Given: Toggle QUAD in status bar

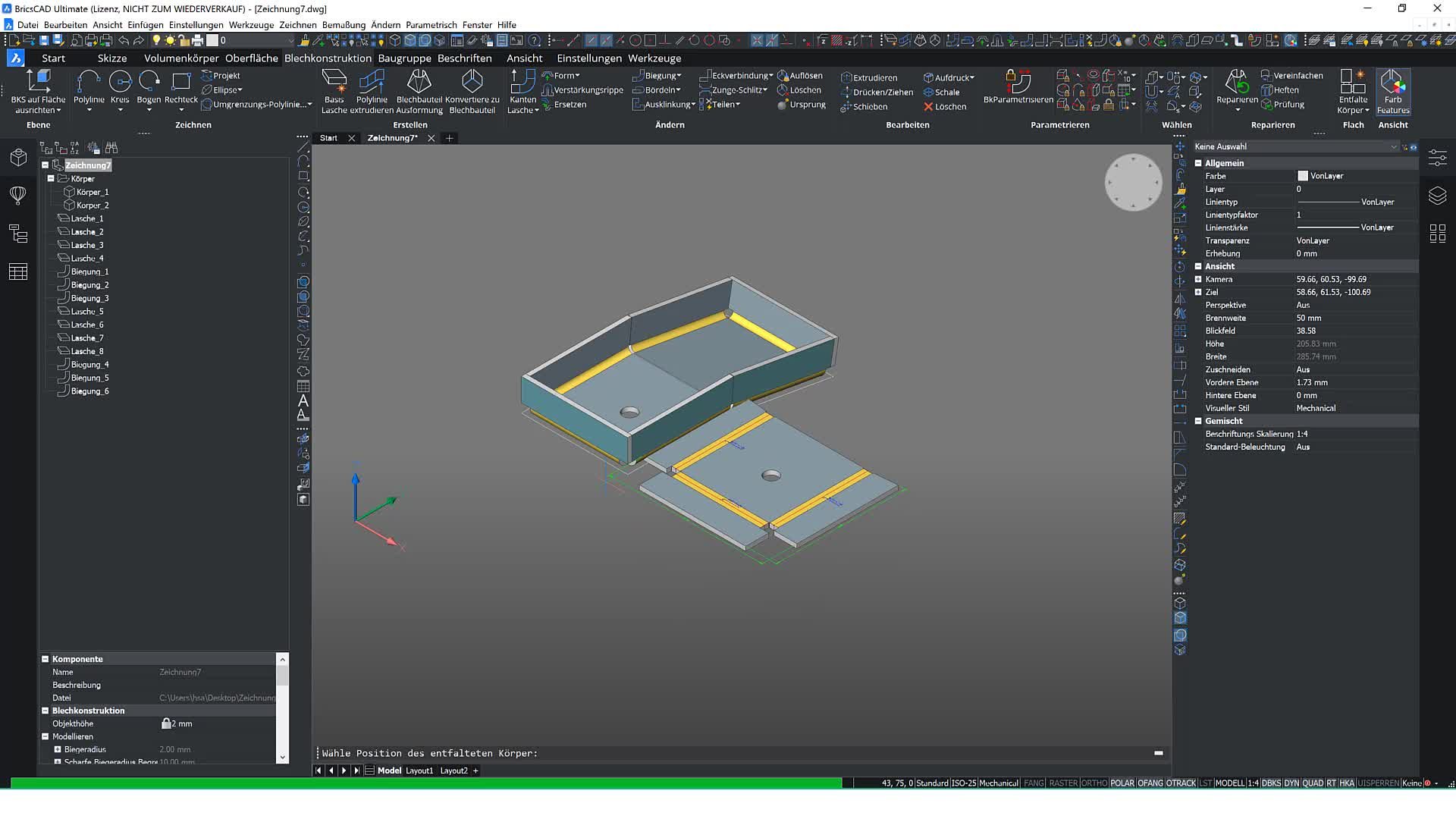Looking at the screenshot, I should click(x=1312, y=783).
